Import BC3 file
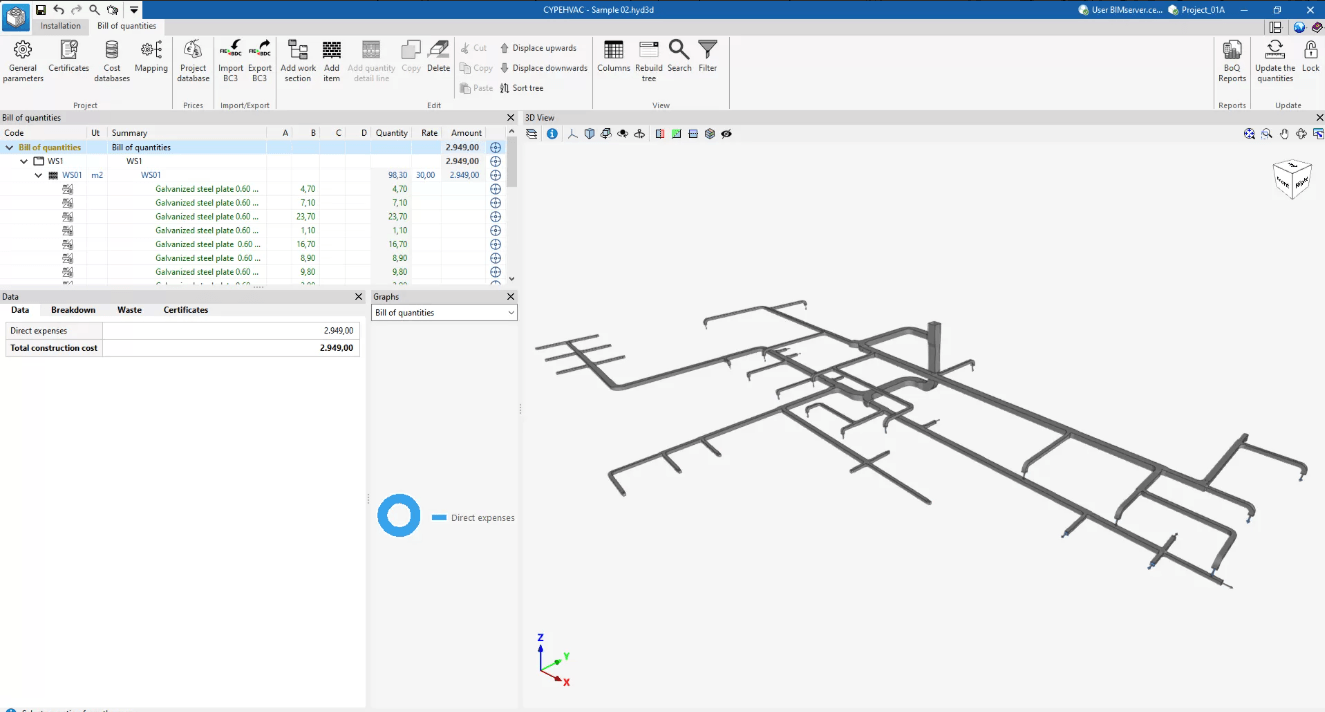1325x712 pixels. coord(231,61)
